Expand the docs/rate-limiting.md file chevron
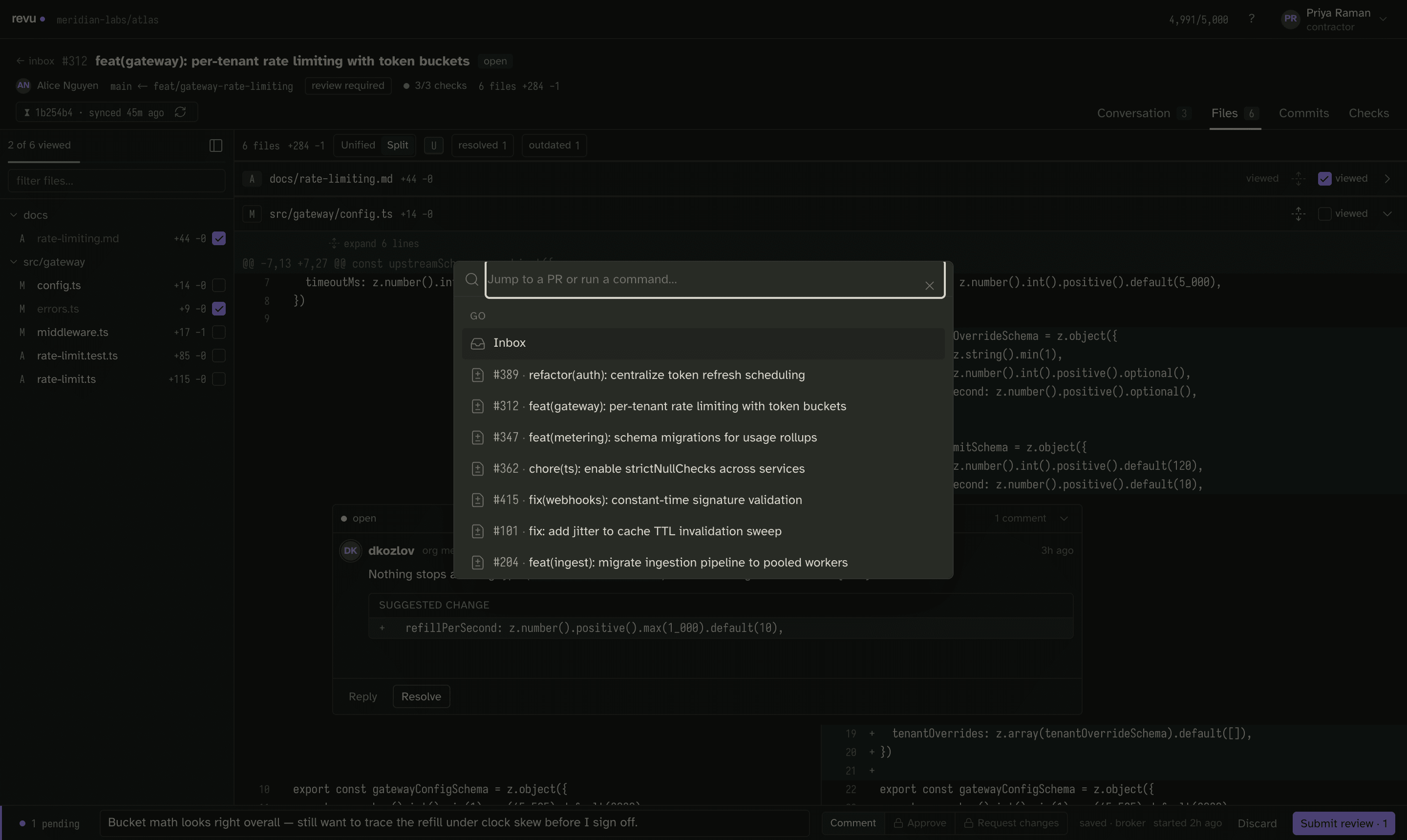This screenshot has width=1407, height=840. (1387, 179)
